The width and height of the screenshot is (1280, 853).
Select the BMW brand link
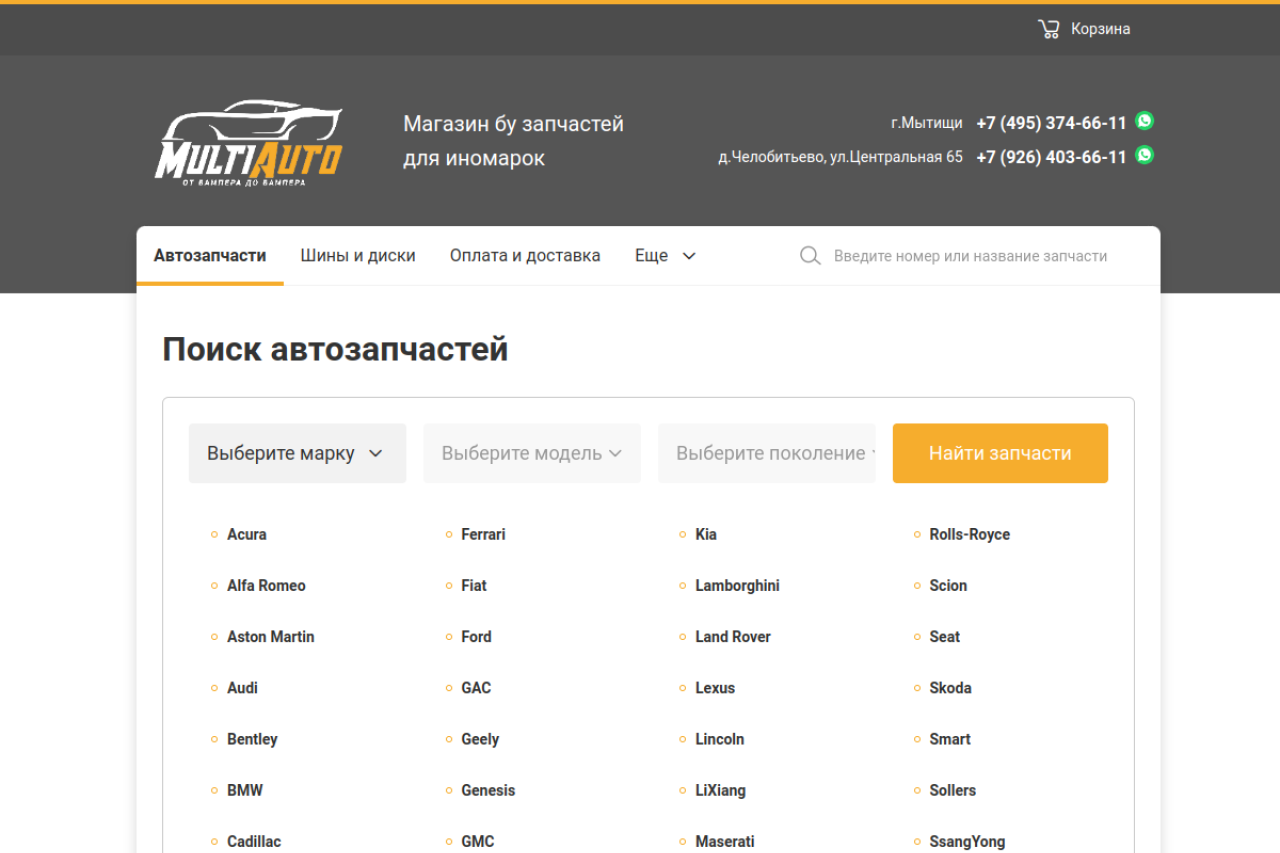[x=245, y=790]
